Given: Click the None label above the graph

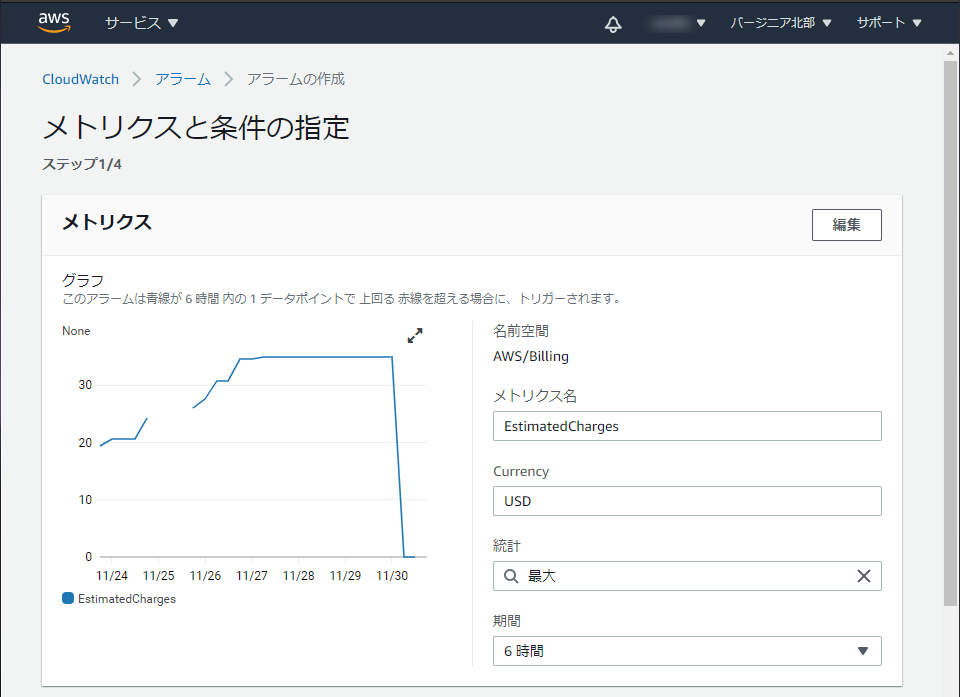Looking at the screenshot, I should tap(76, 331).
